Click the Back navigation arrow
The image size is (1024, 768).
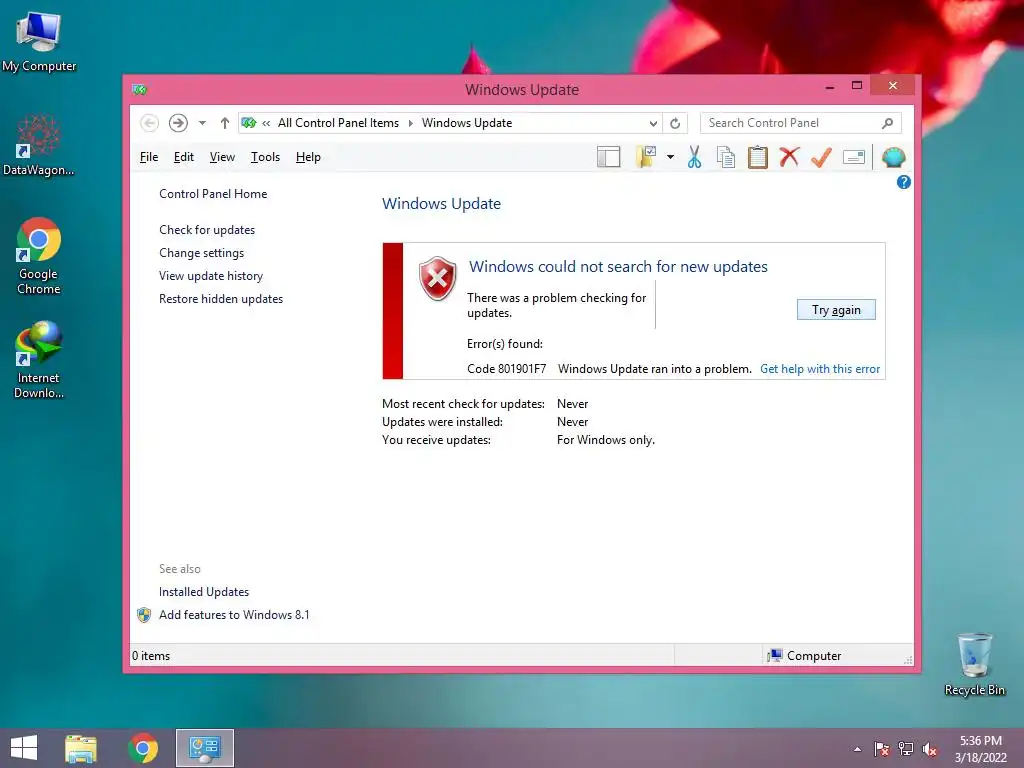click(149, 123)
